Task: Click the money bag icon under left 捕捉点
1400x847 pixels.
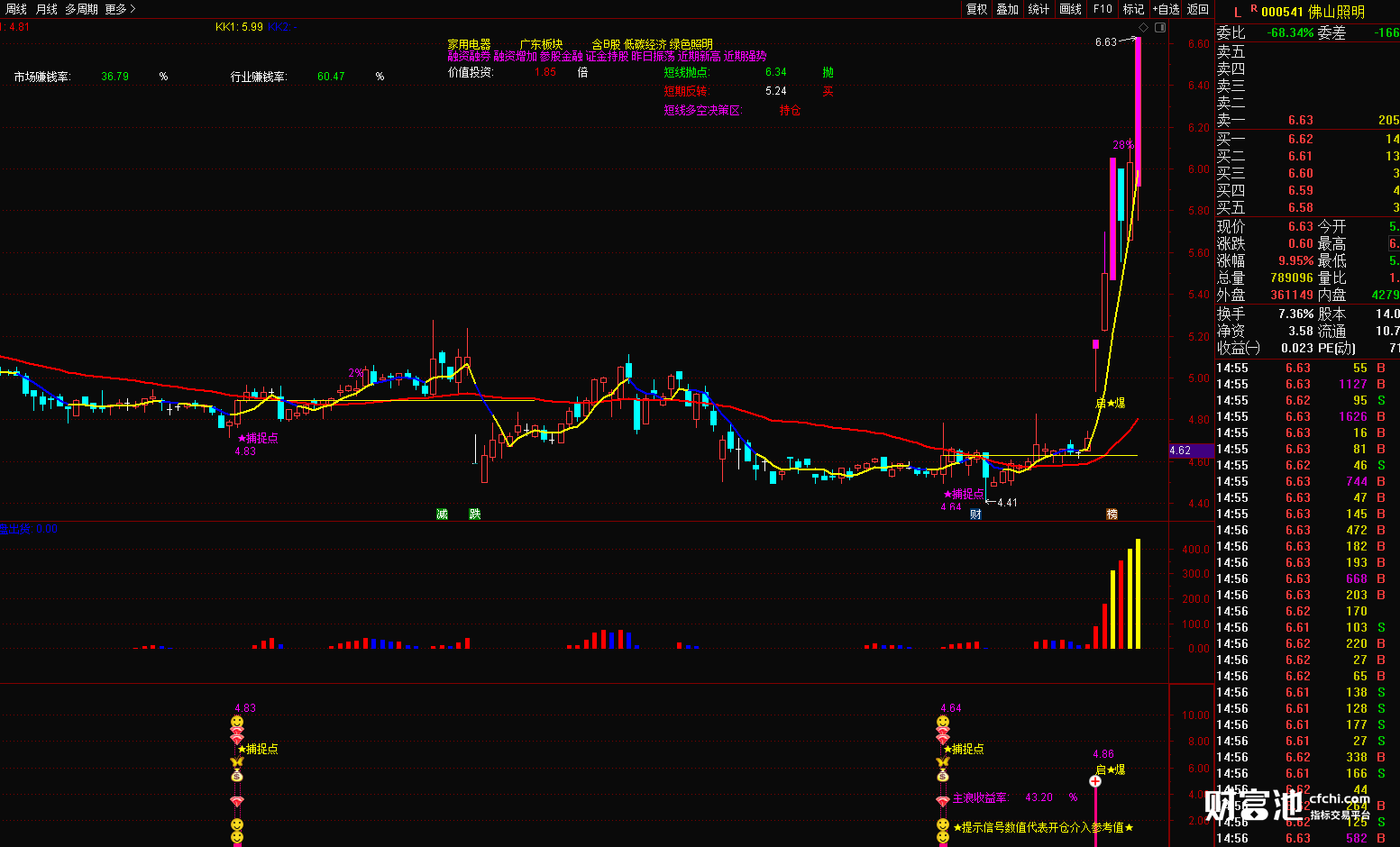Action: click(x=237, y=776)
